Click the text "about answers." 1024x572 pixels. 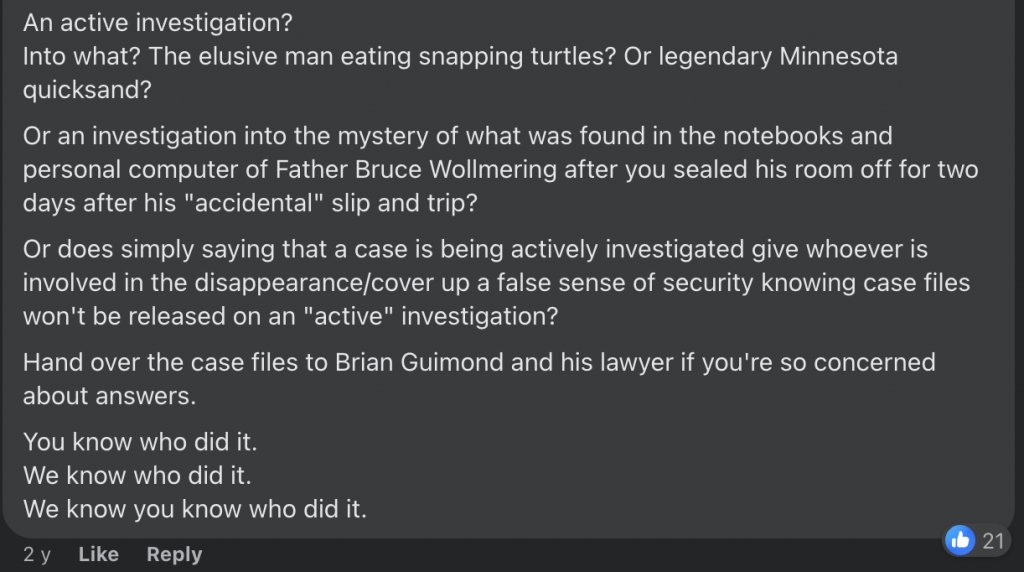click(x=109, y=395)
